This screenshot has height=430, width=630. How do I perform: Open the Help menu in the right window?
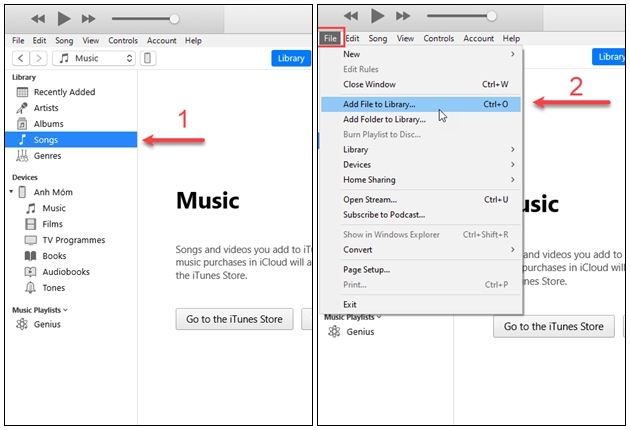click(x=511, y=38)
